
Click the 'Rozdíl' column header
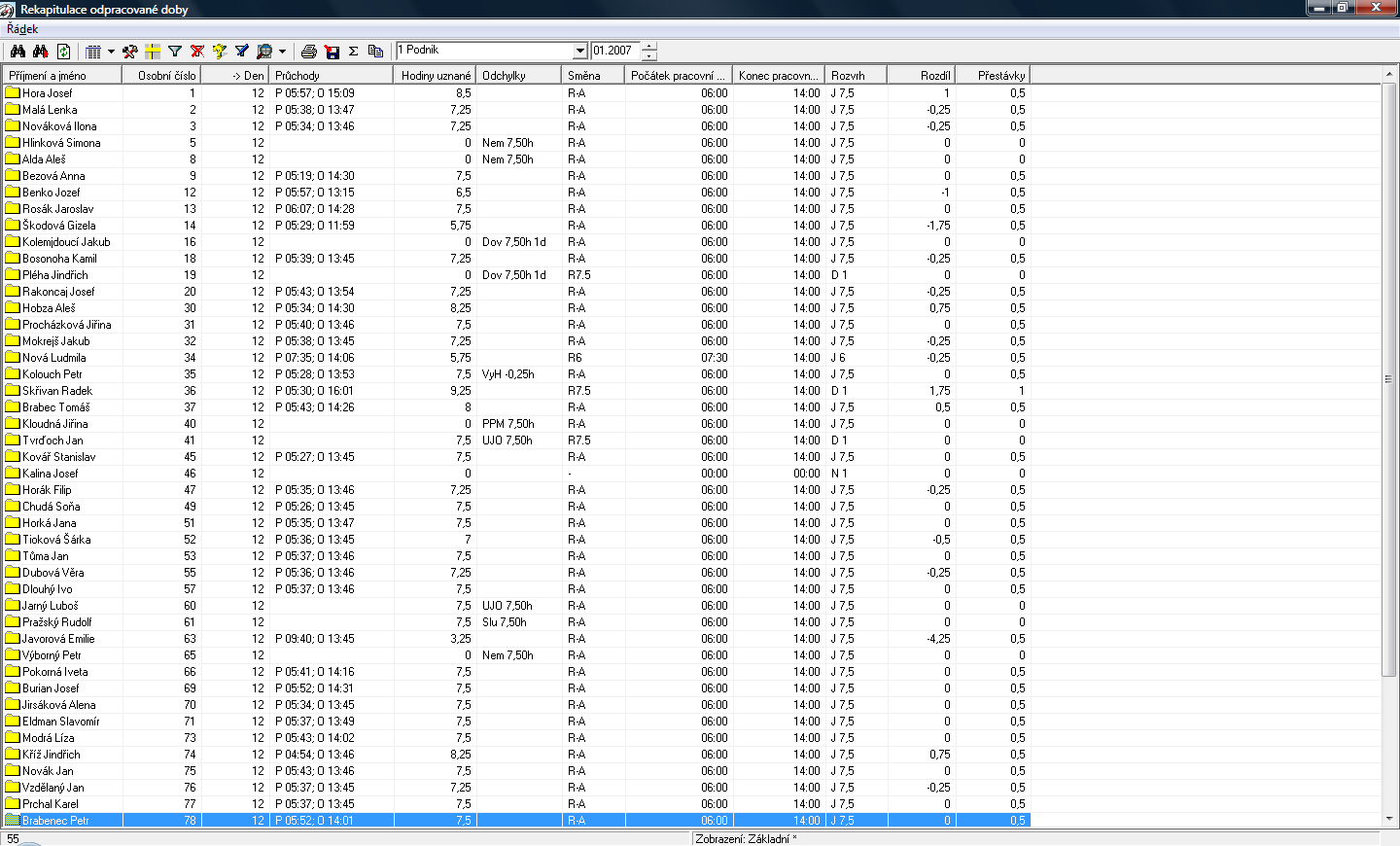(x=921, y=75)
